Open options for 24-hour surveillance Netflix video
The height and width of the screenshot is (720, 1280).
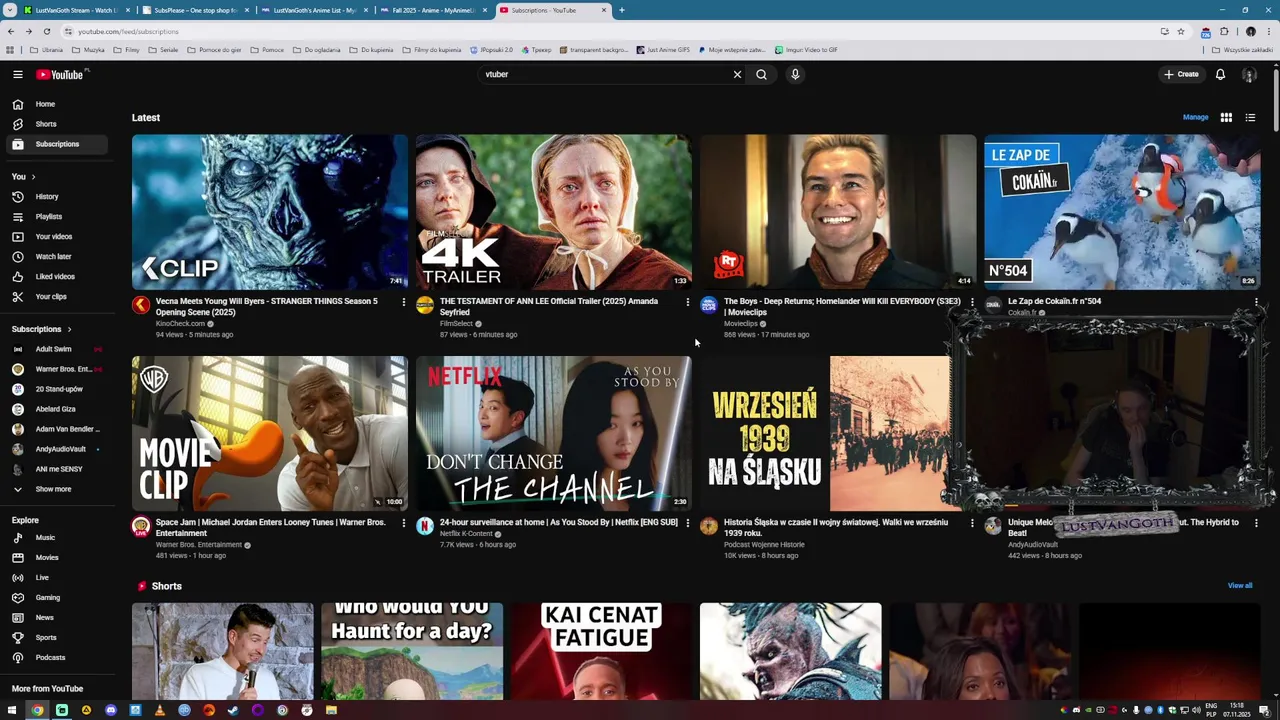(x=688, y=523)
